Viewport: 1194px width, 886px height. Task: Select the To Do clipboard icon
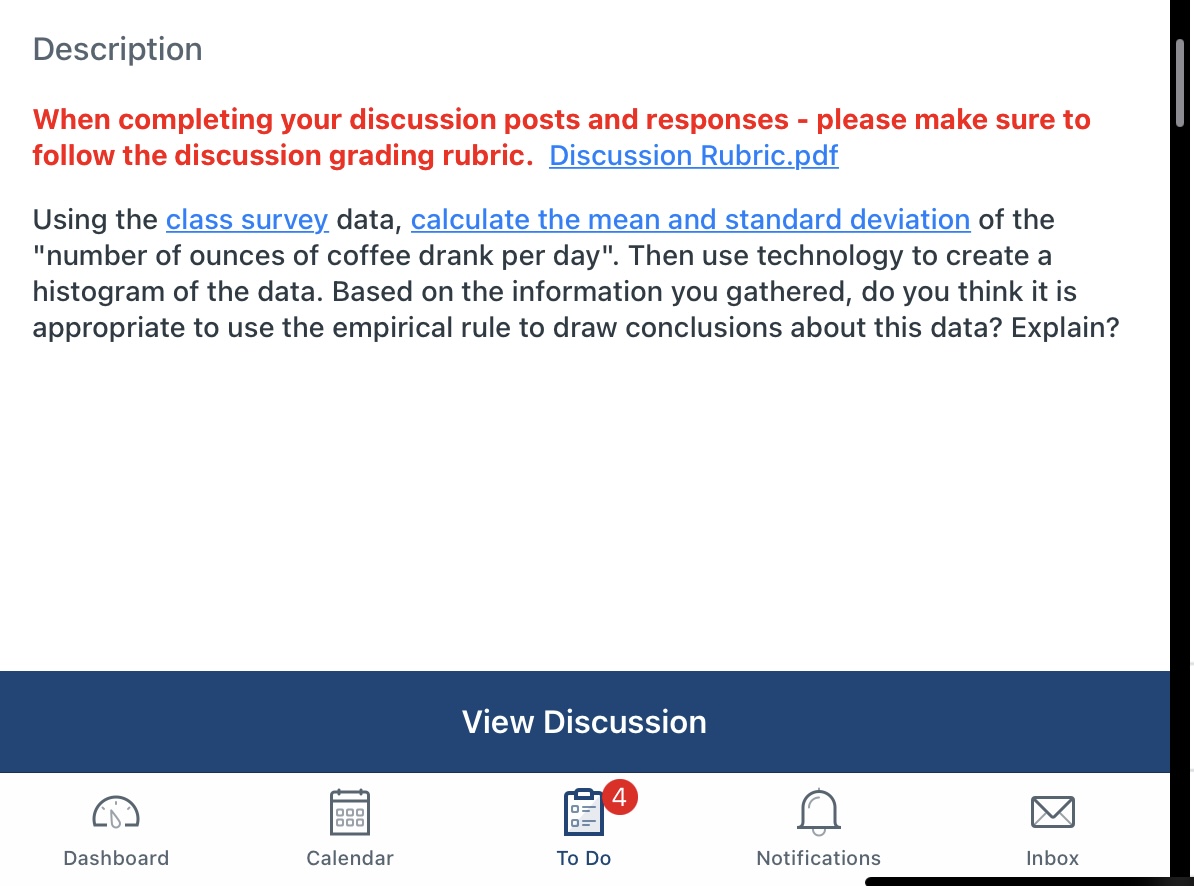(x=582, y=813)
